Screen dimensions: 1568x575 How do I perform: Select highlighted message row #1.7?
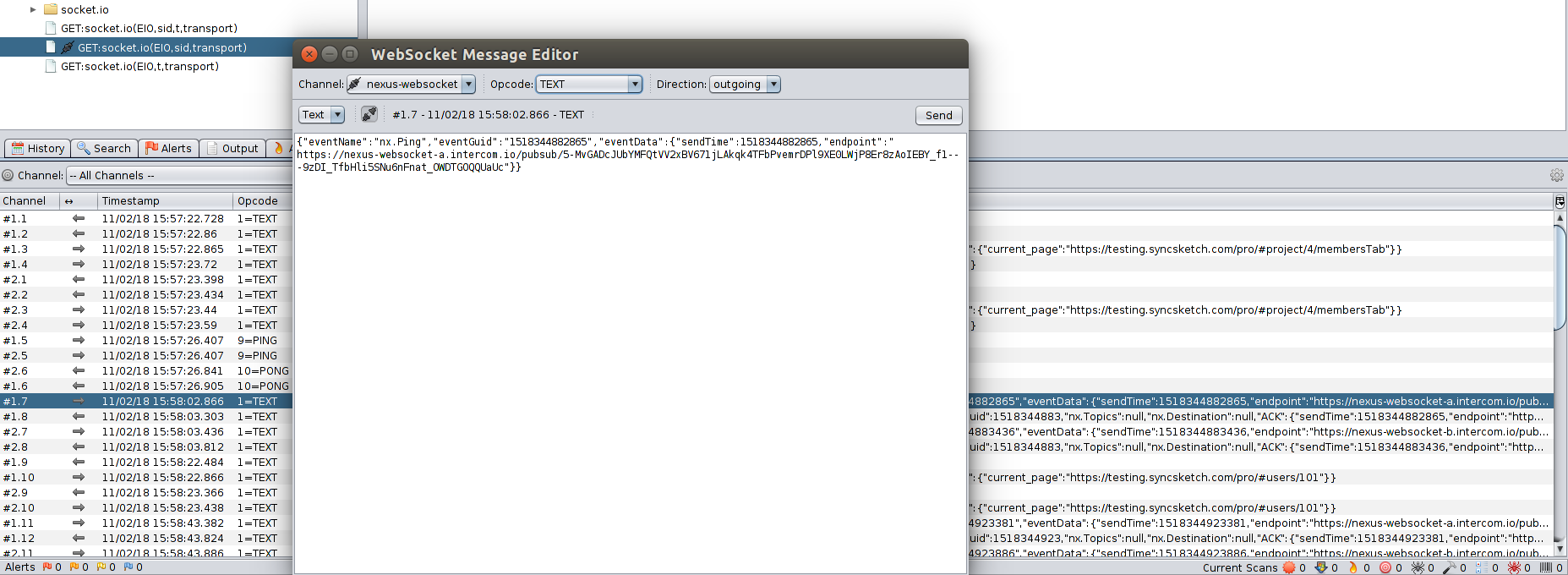(x=146, y=401)
